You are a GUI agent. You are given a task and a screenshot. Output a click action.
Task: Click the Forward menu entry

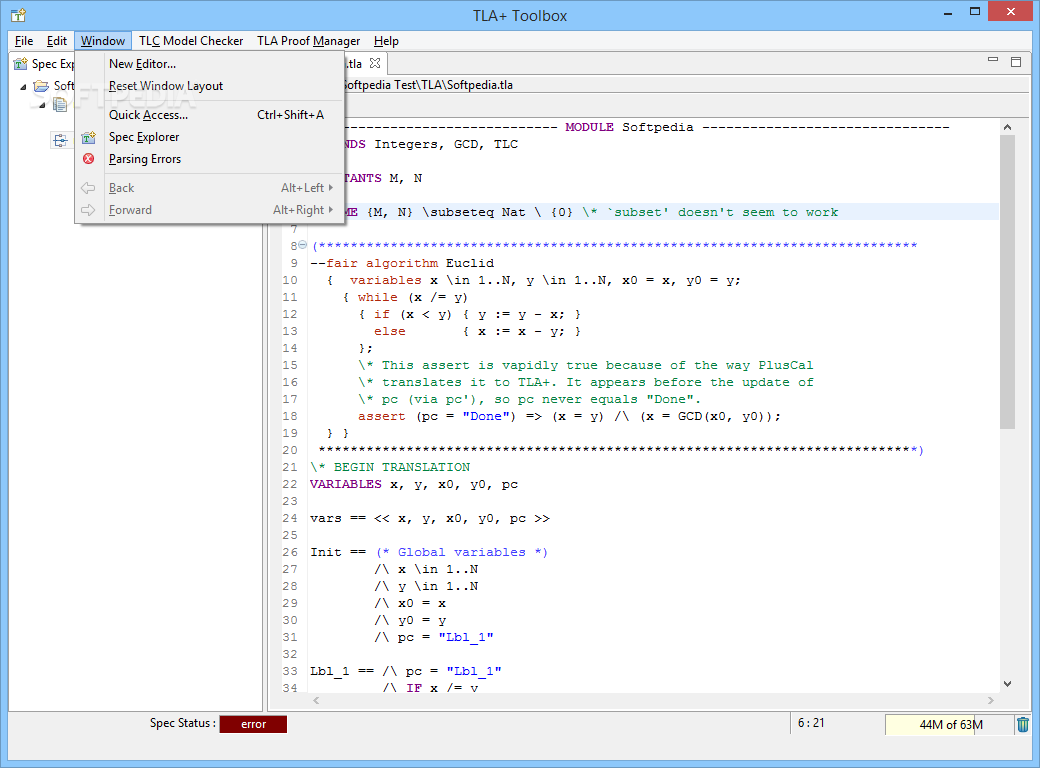[210, 210]
